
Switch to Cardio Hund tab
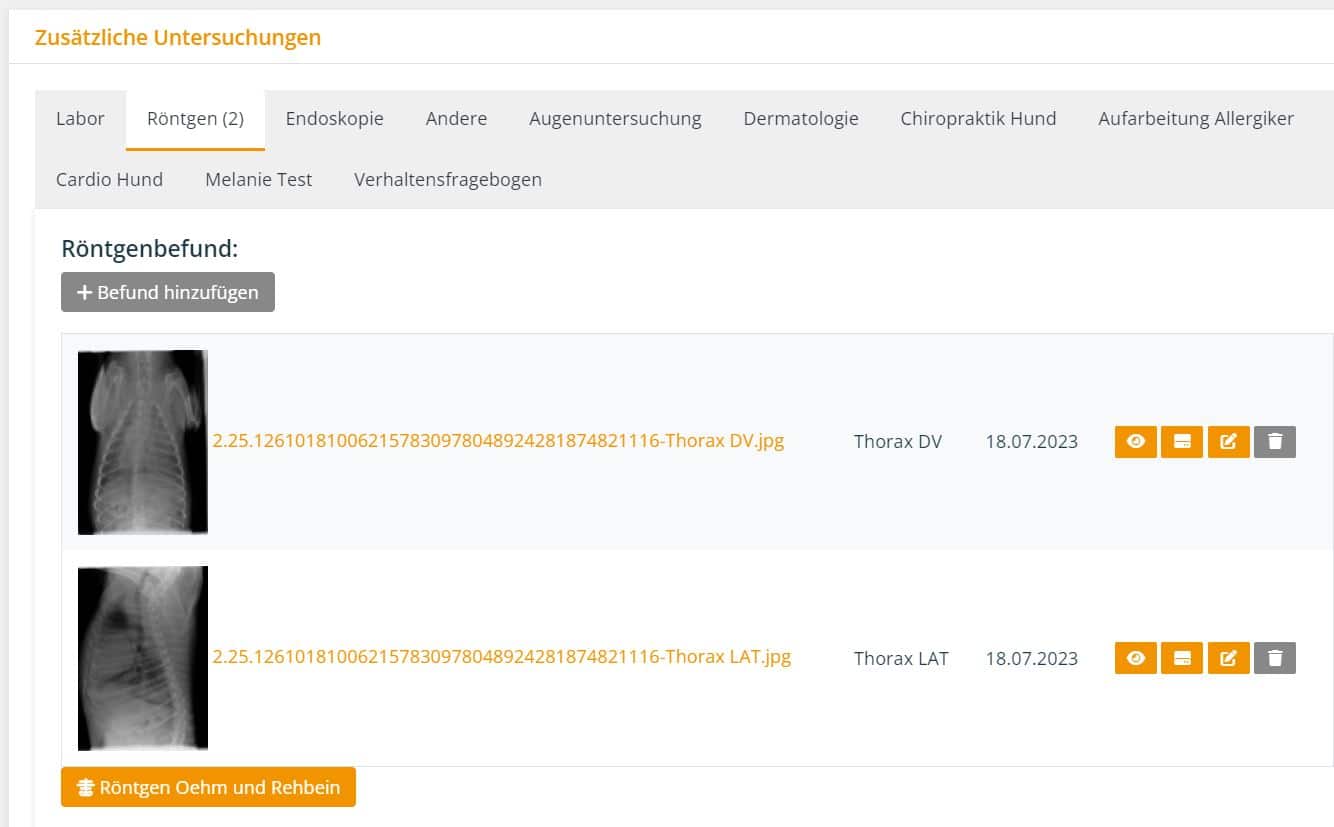coord(109,180)
